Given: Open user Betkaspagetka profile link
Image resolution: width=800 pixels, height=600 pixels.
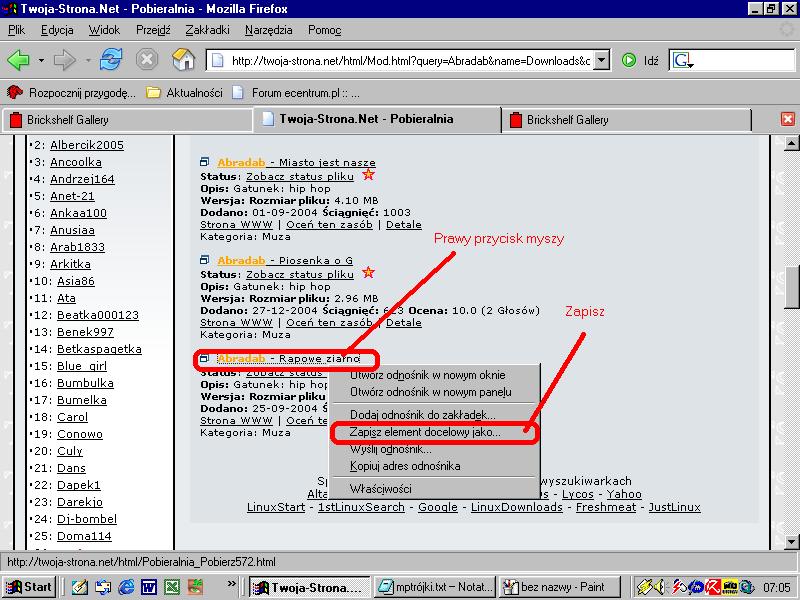Looking at the screenshot, I should [x=99, y=349].
